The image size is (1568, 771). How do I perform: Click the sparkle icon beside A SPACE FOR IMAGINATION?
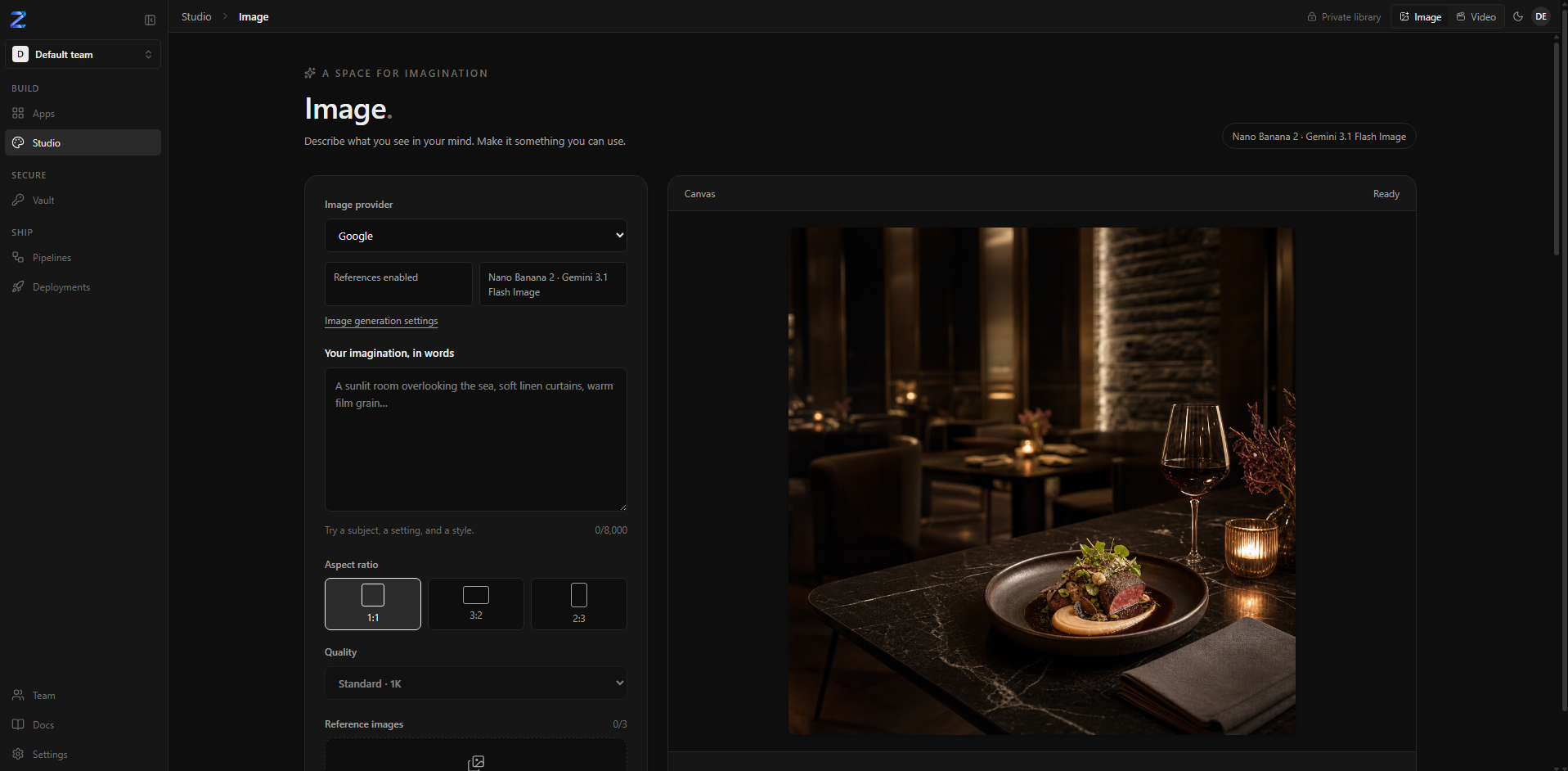(x=310, y=73)
